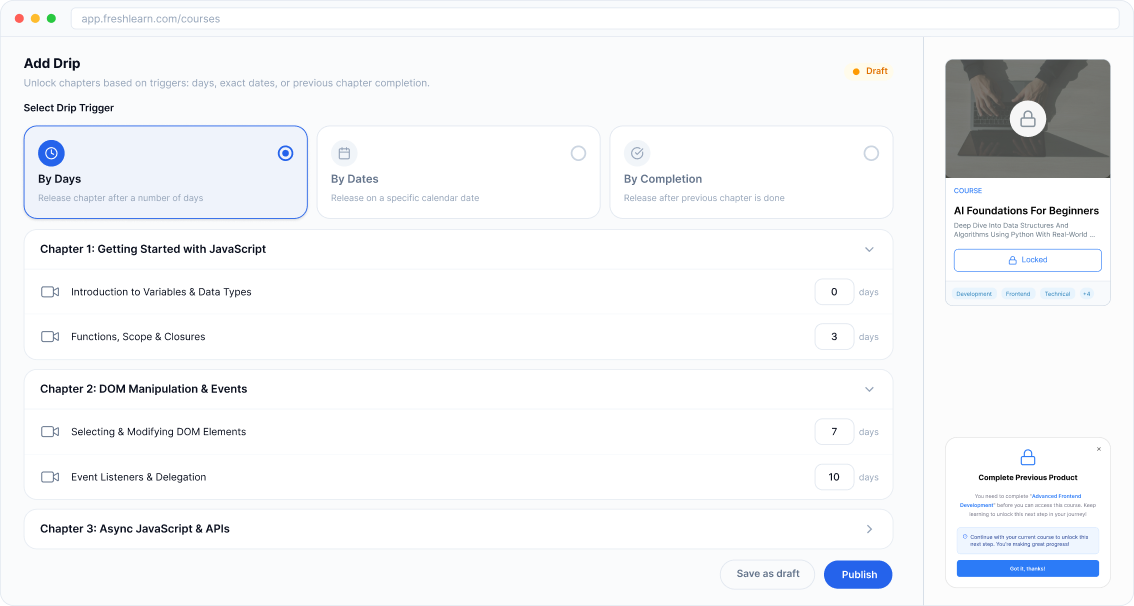Click Save as draft button

point(767,574)
